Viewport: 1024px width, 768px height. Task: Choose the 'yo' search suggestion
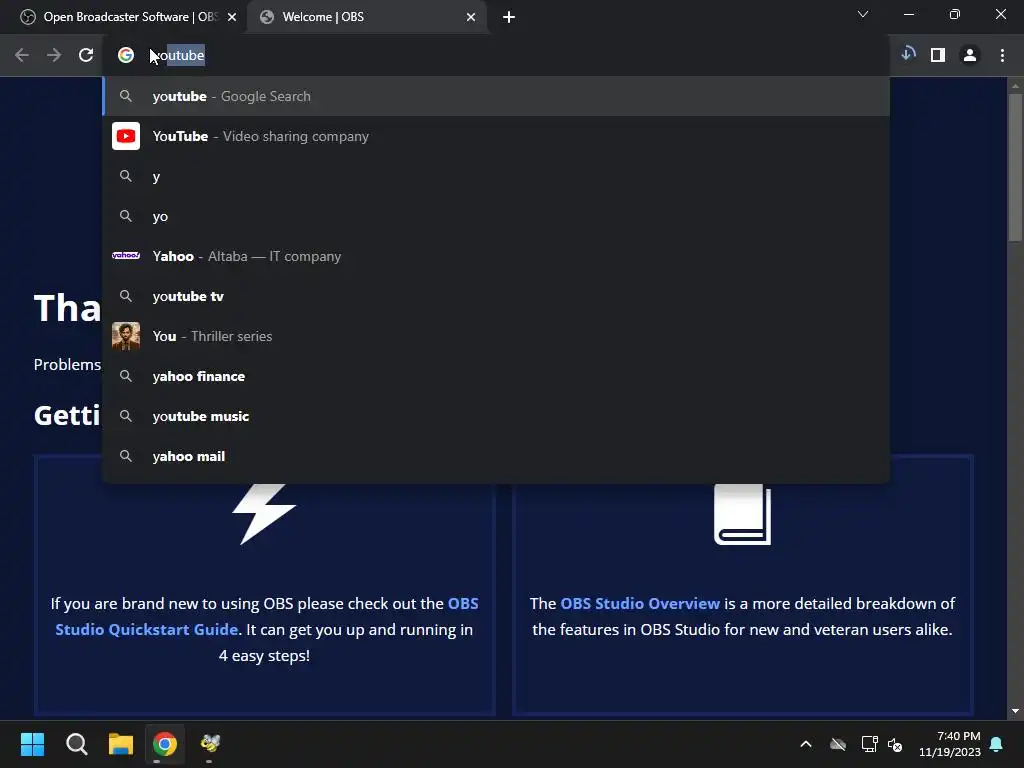tap(496, 216)
